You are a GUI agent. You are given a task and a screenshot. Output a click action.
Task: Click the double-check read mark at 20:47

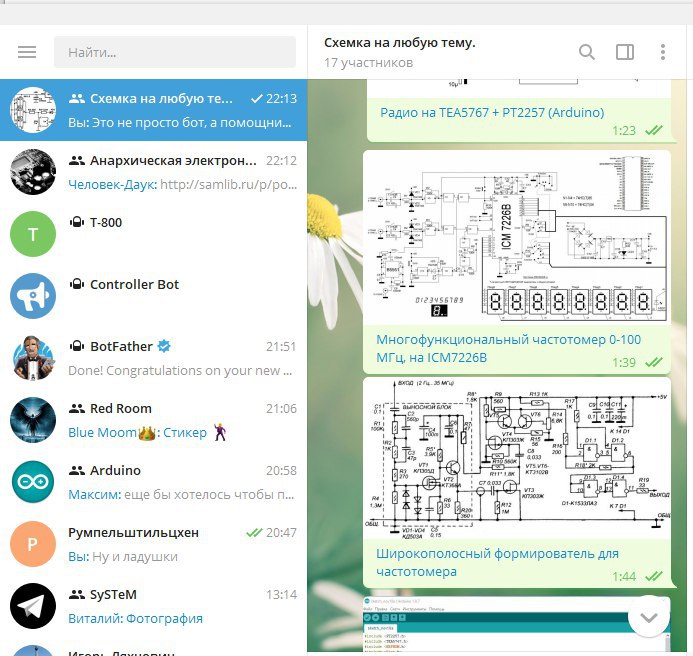(254, 533)
